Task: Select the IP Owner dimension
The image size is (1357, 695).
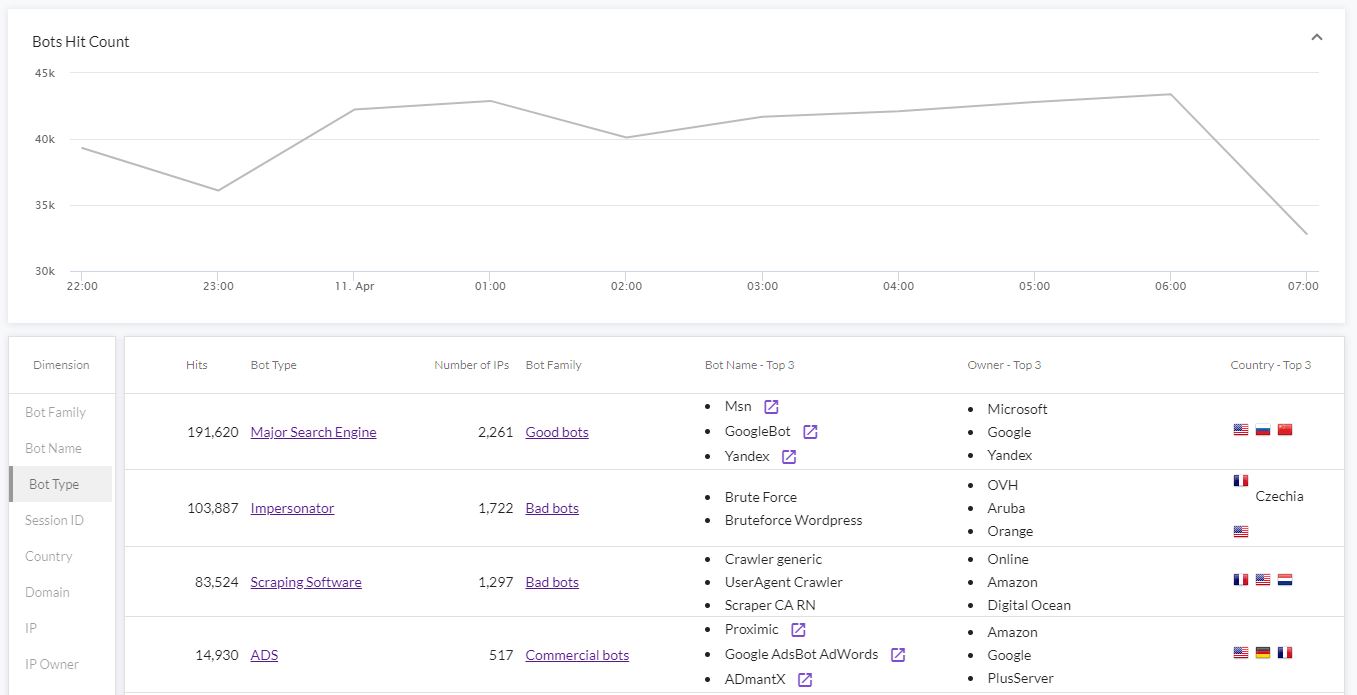Action: [x=51, y=664]
